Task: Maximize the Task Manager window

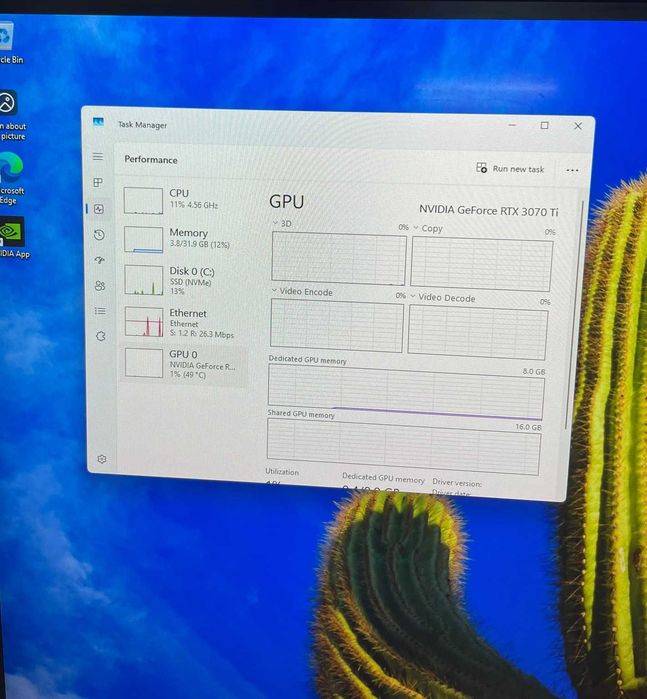Action: (544, 126)
